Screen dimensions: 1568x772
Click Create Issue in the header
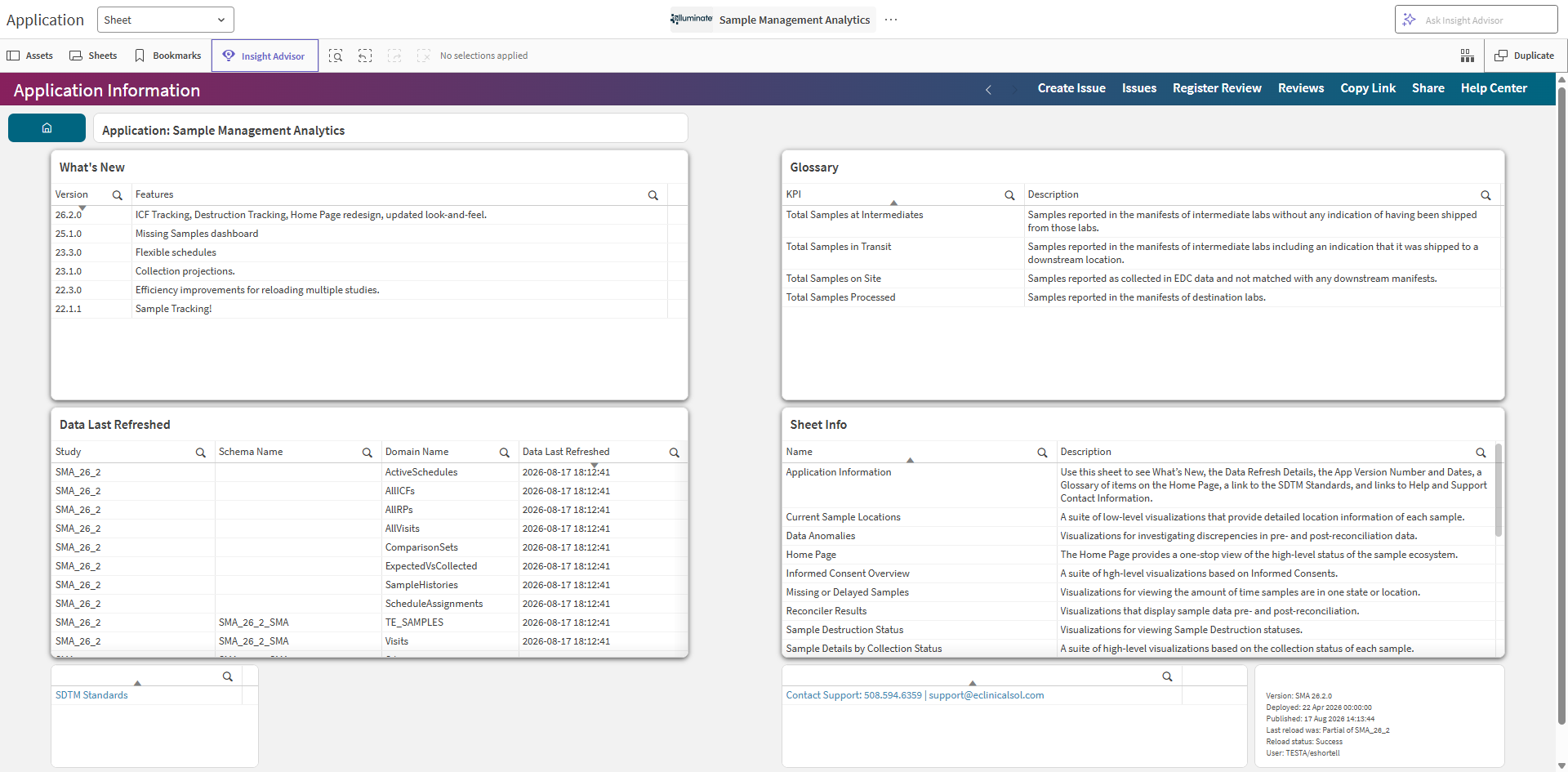click(x=1071, y=88)
